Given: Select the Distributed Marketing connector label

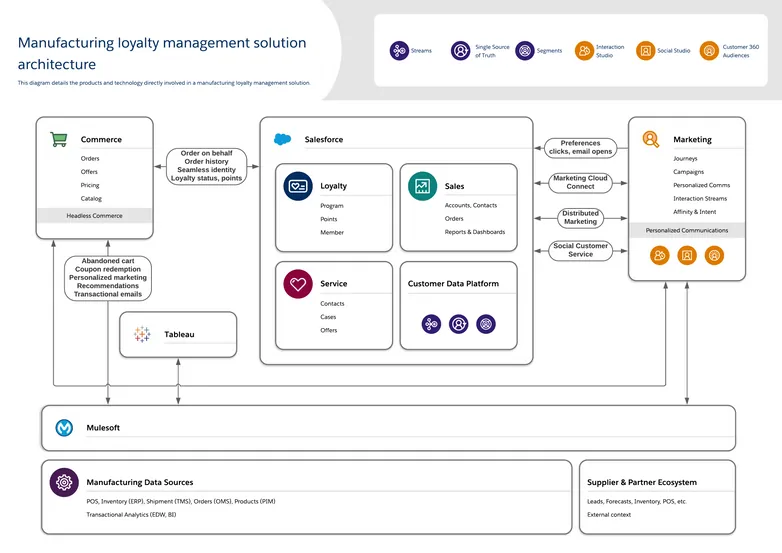Looking at the screenshot, I should pos(580,217).
